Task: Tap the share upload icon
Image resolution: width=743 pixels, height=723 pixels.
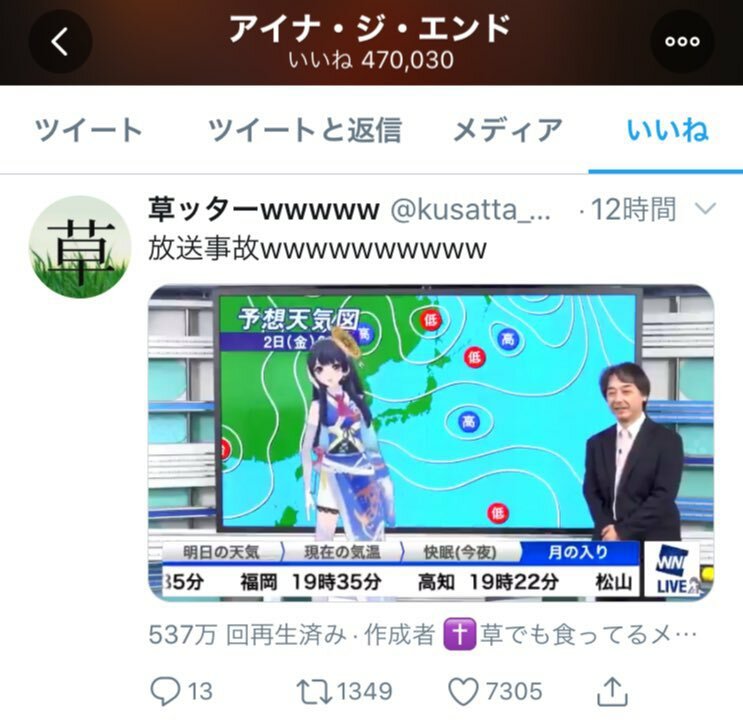Action: pos(612,692)
